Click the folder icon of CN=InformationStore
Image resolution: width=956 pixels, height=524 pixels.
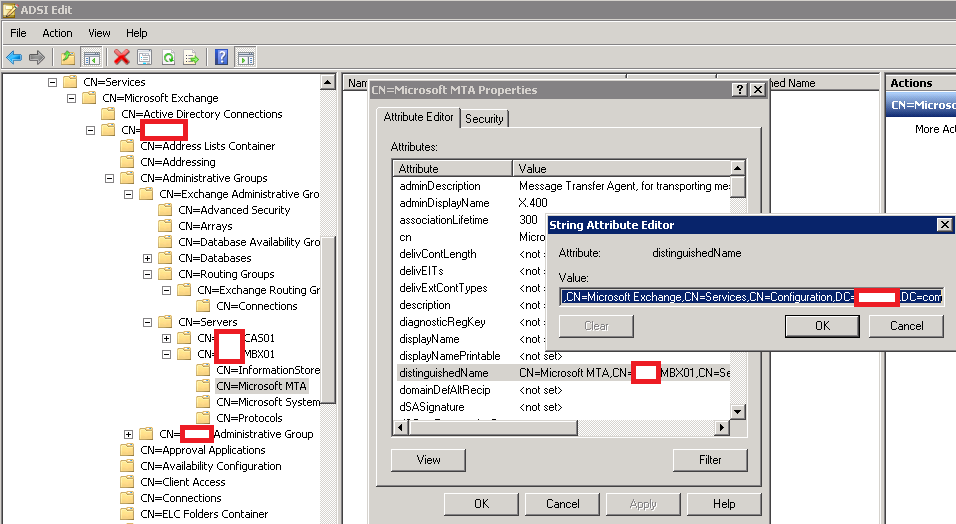tap(203, 370)
